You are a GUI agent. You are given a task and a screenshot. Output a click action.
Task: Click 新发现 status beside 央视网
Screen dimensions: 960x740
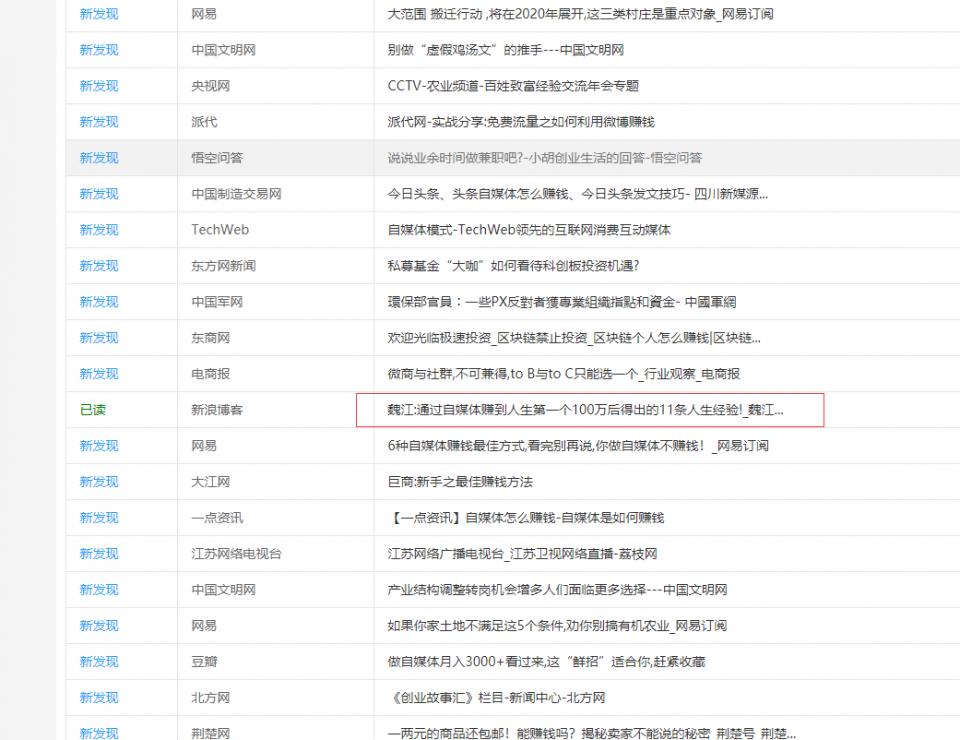click(x=99, y=86)
